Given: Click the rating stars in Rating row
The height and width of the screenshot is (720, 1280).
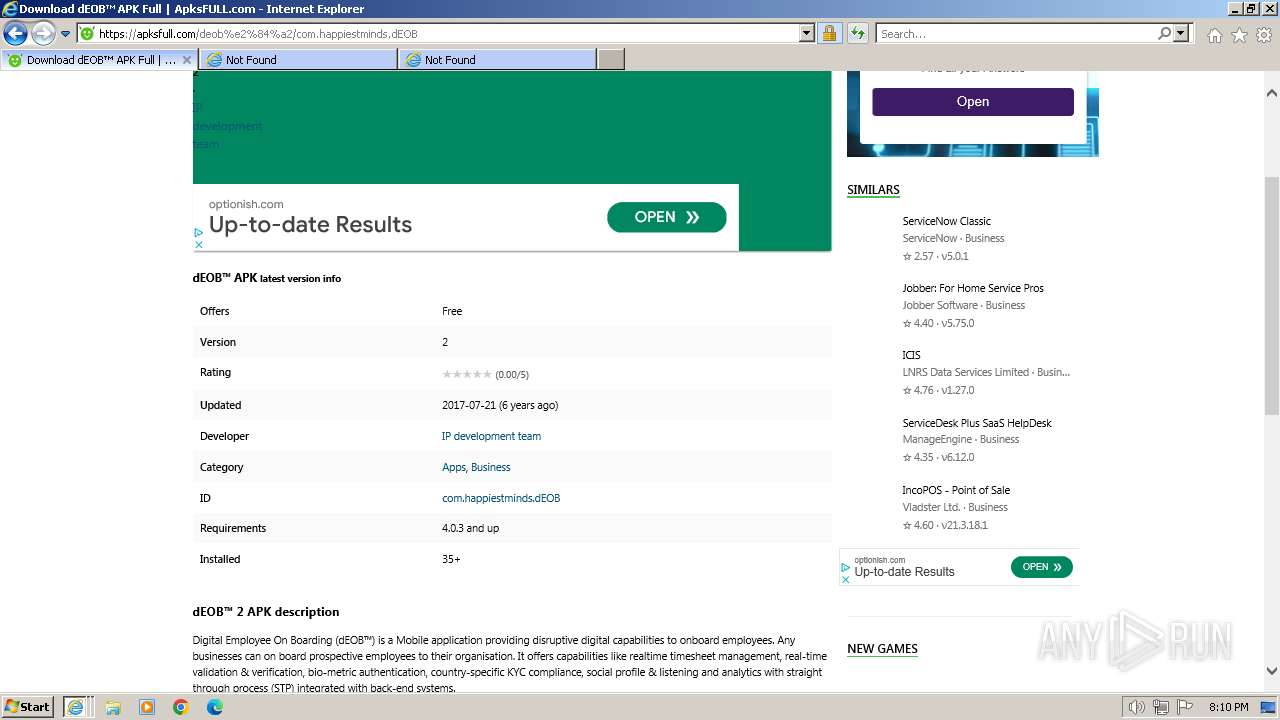Looking at the screenshot, I should point(467,374).
